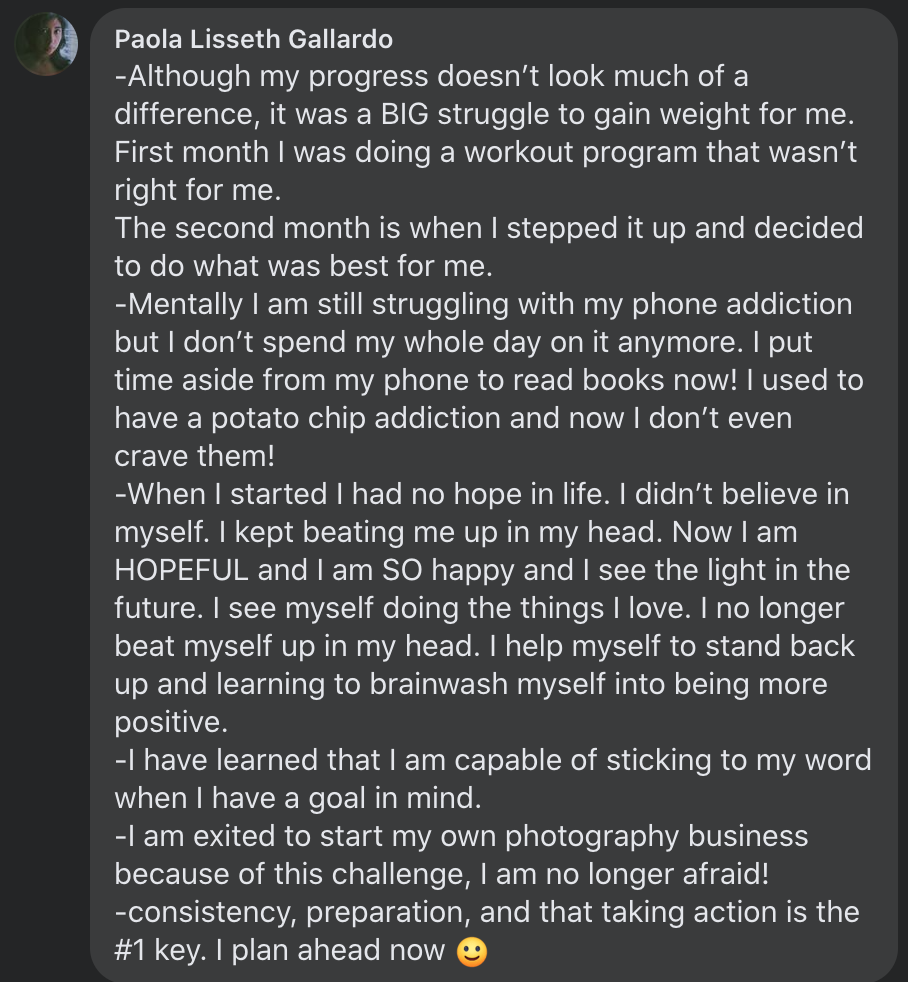Screen dimensions: 908x982
Task: Click the line starting '-When I started'
Action: [482, 494]
